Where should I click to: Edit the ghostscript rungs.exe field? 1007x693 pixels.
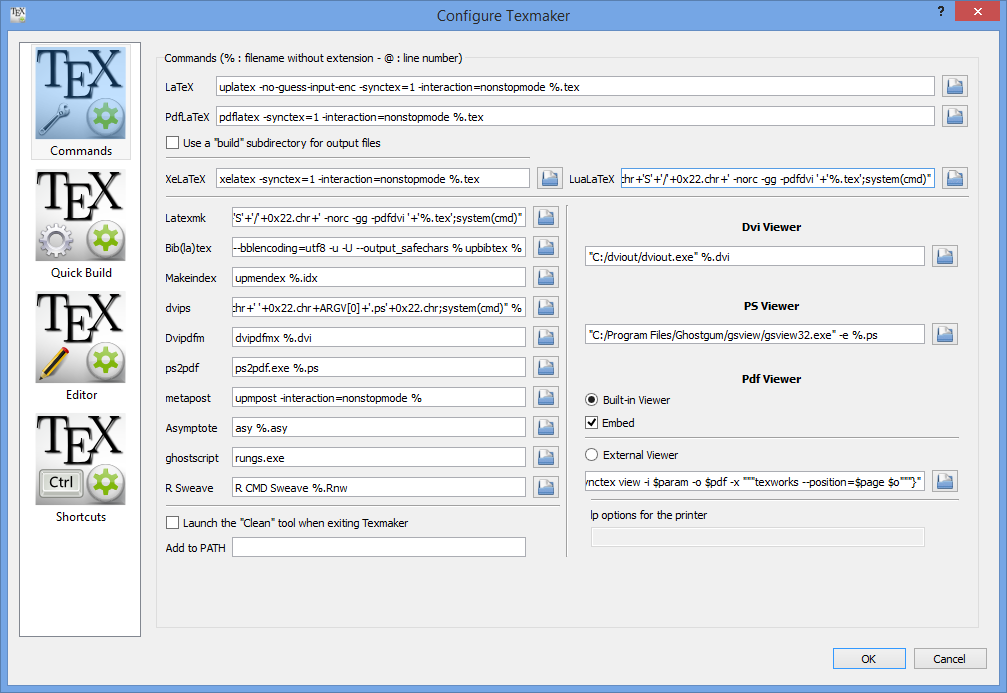pyautogui.click(x=378, y=458)
